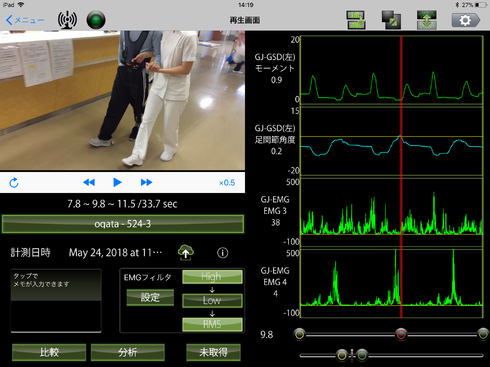
Task: Tap the gait video frame
Action: [x=122, y=100]
